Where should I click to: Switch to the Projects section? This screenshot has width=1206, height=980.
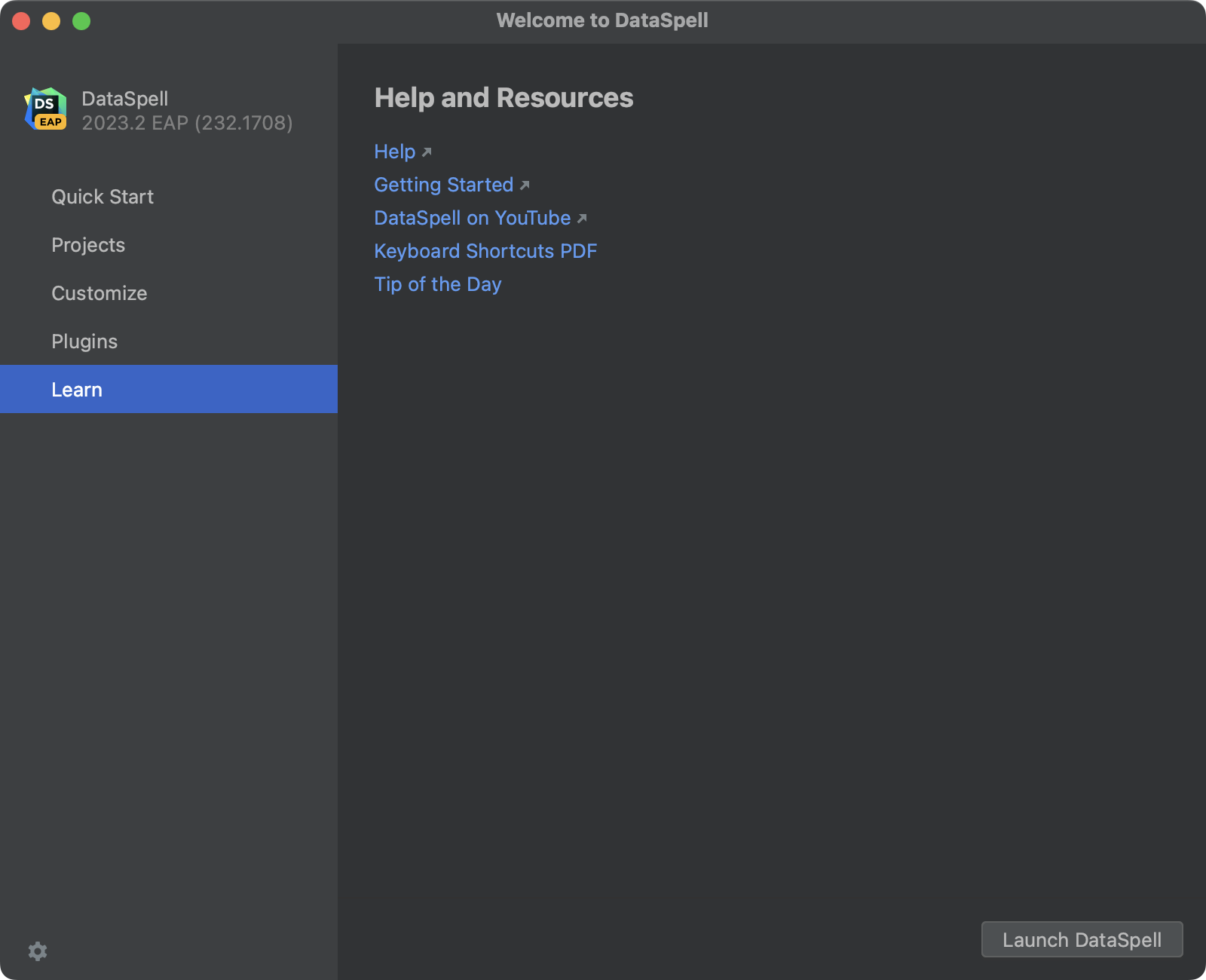[88, 245]
